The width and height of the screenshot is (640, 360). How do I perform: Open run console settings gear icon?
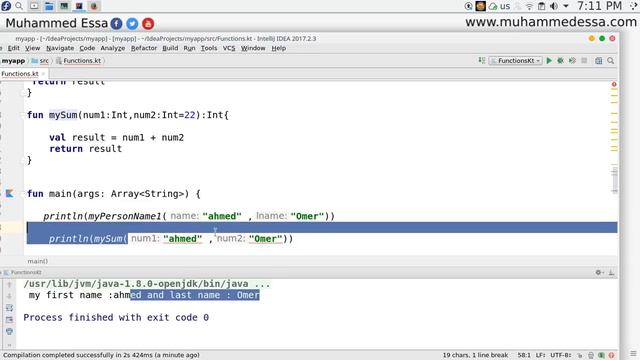pyautogui.click(x=599, y=272)
